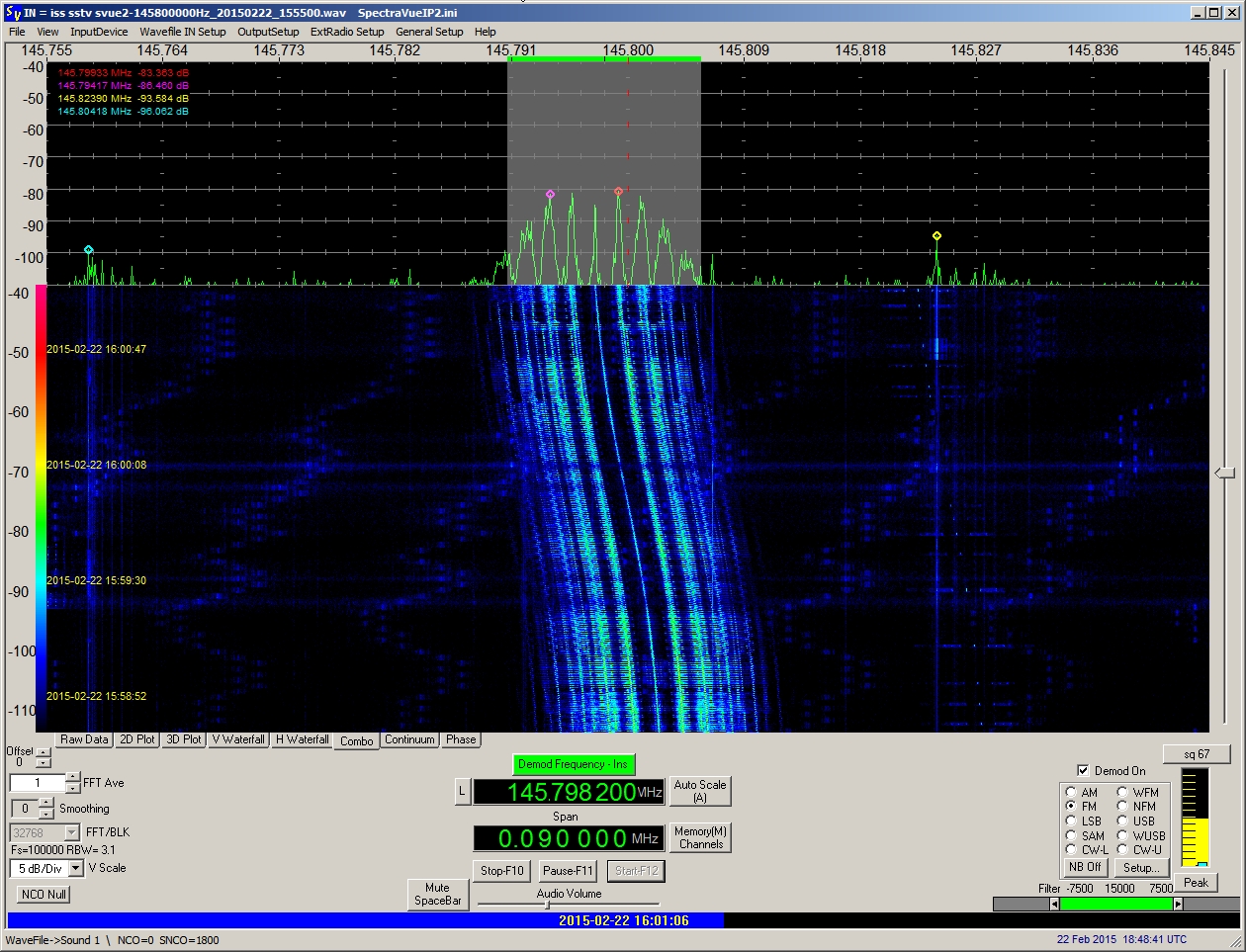Click the SpectraVue icon in title bar
The height and width of the screenshot is (952, 1246).
point(14,13)
